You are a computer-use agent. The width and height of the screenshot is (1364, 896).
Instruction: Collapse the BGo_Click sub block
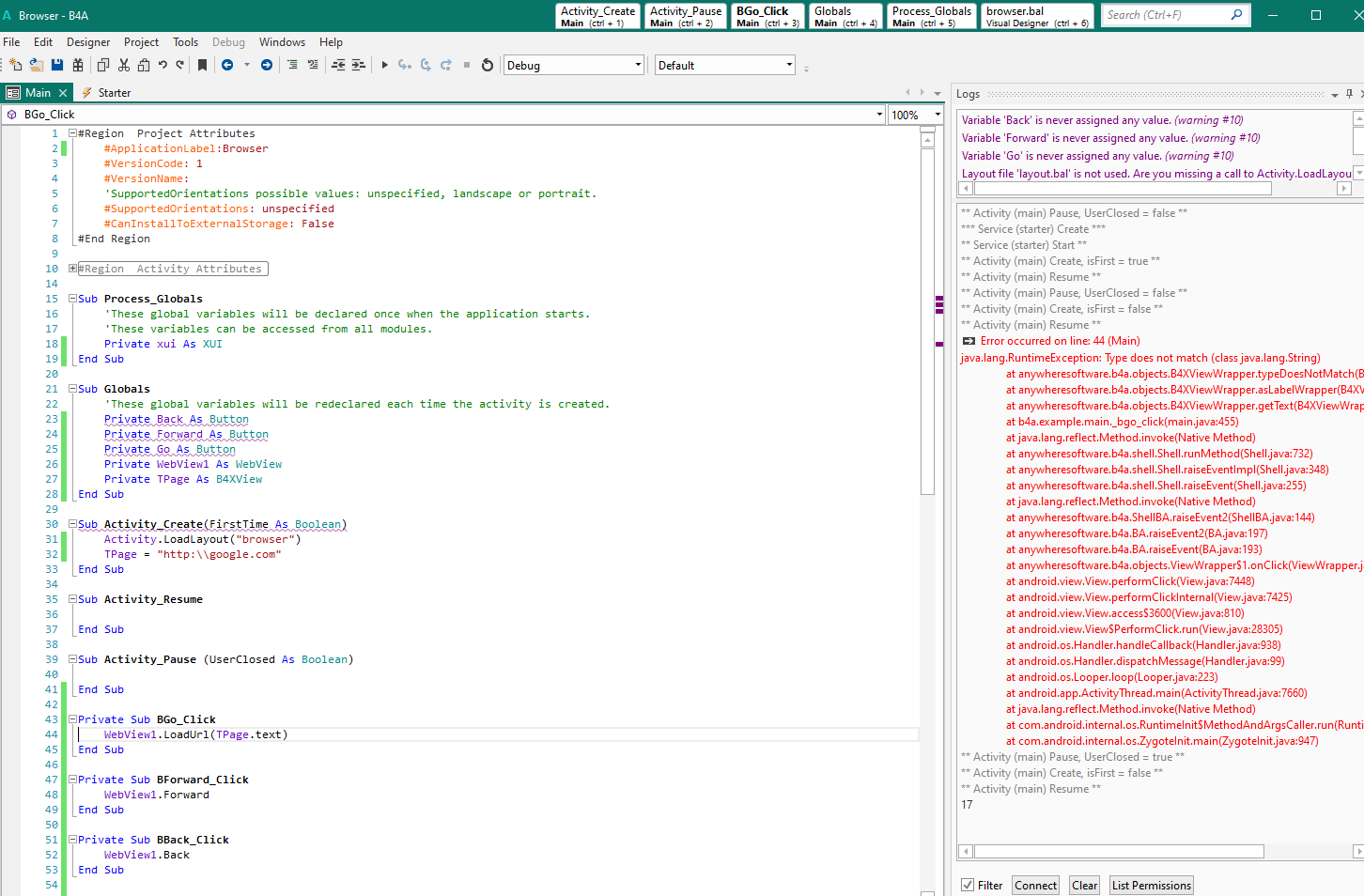[72, 719]
